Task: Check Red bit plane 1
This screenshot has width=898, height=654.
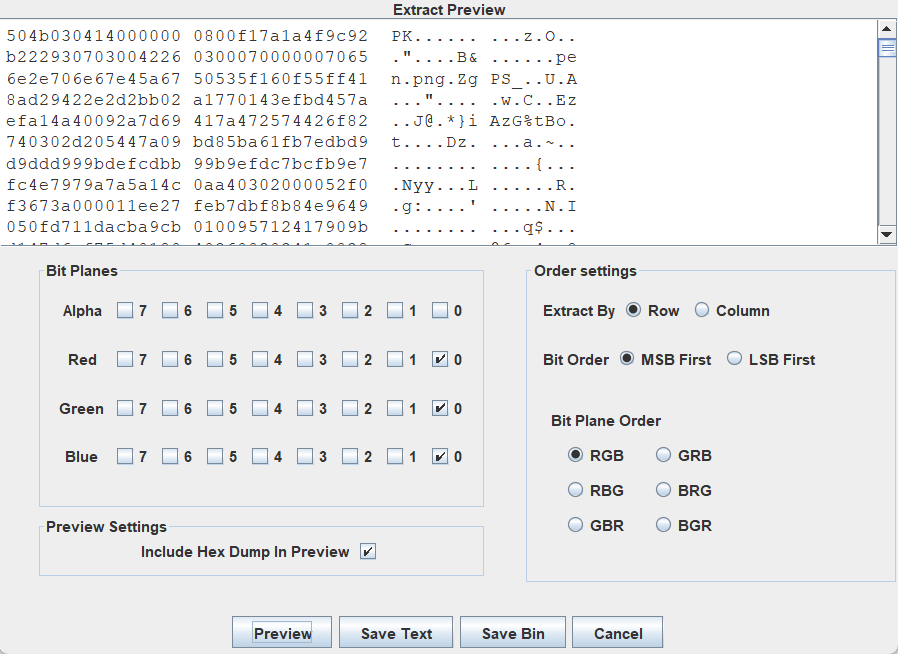Action: tap(395, 359)
